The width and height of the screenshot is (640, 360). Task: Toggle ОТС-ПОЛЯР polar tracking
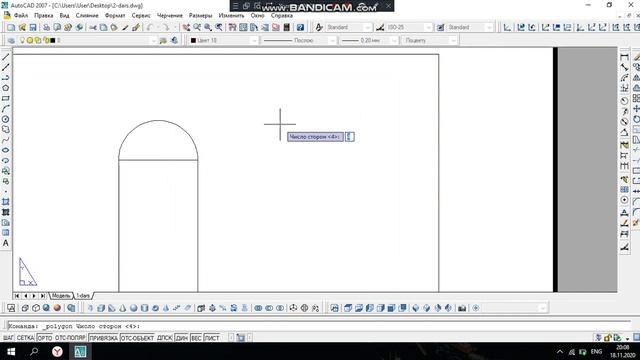pos(70,338)
